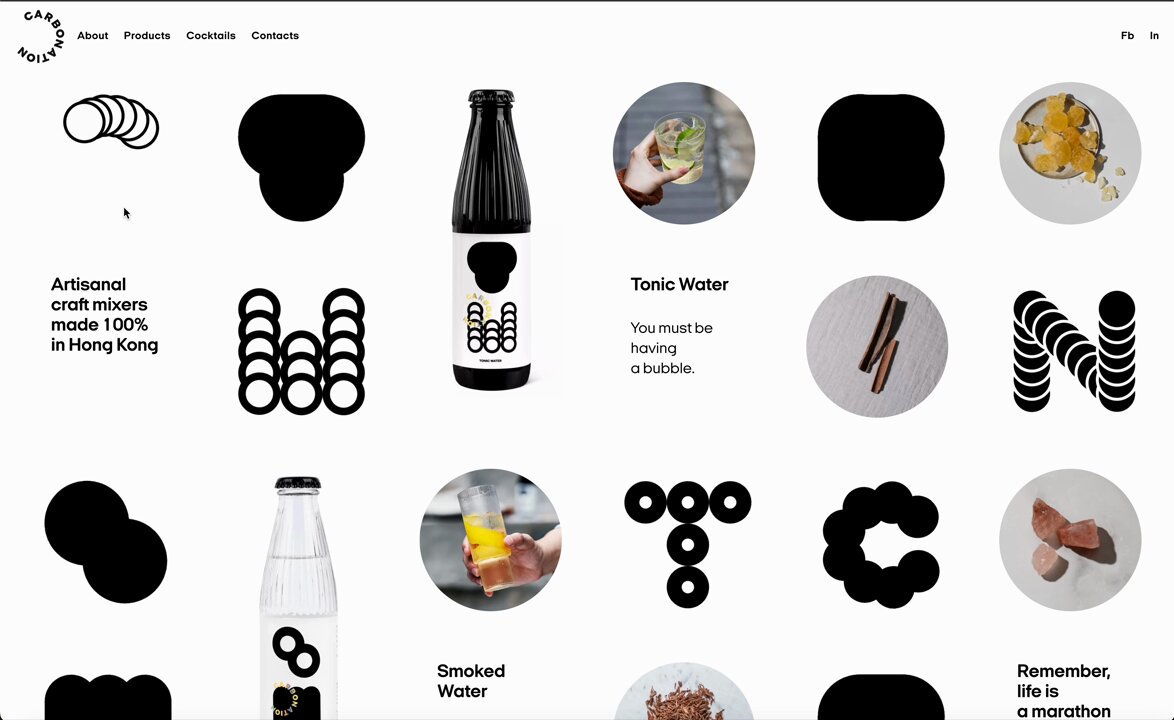The image size is (1174, 720).
Task: Open the hand holding mint drink photo
Action: [x=684, y=153]
